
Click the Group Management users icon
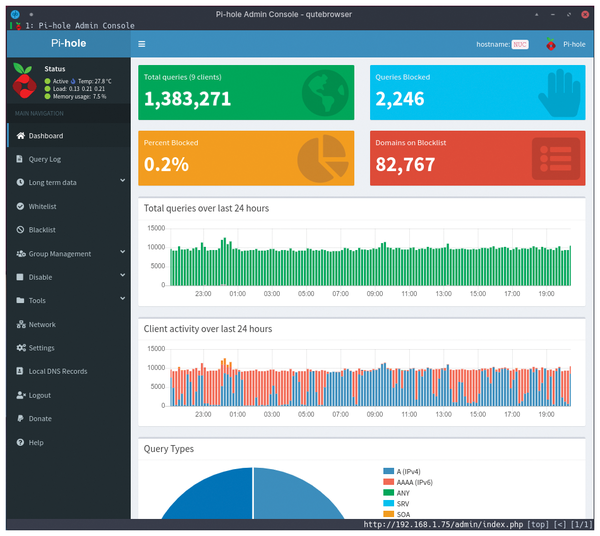point(21,253)
